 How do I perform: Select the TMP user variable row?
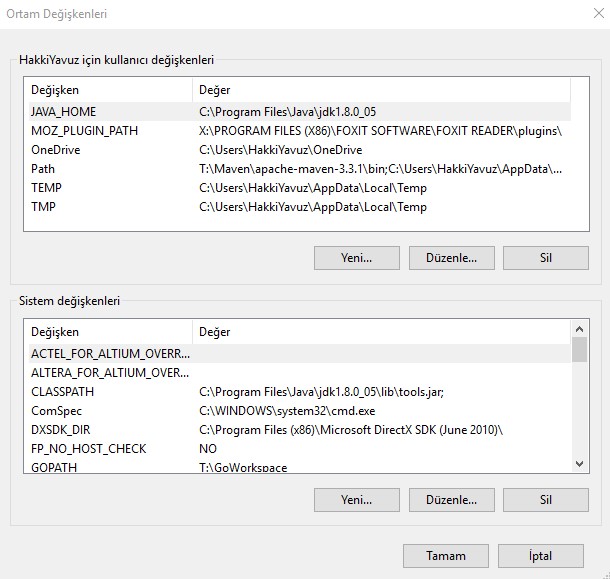tap(300, 207)
